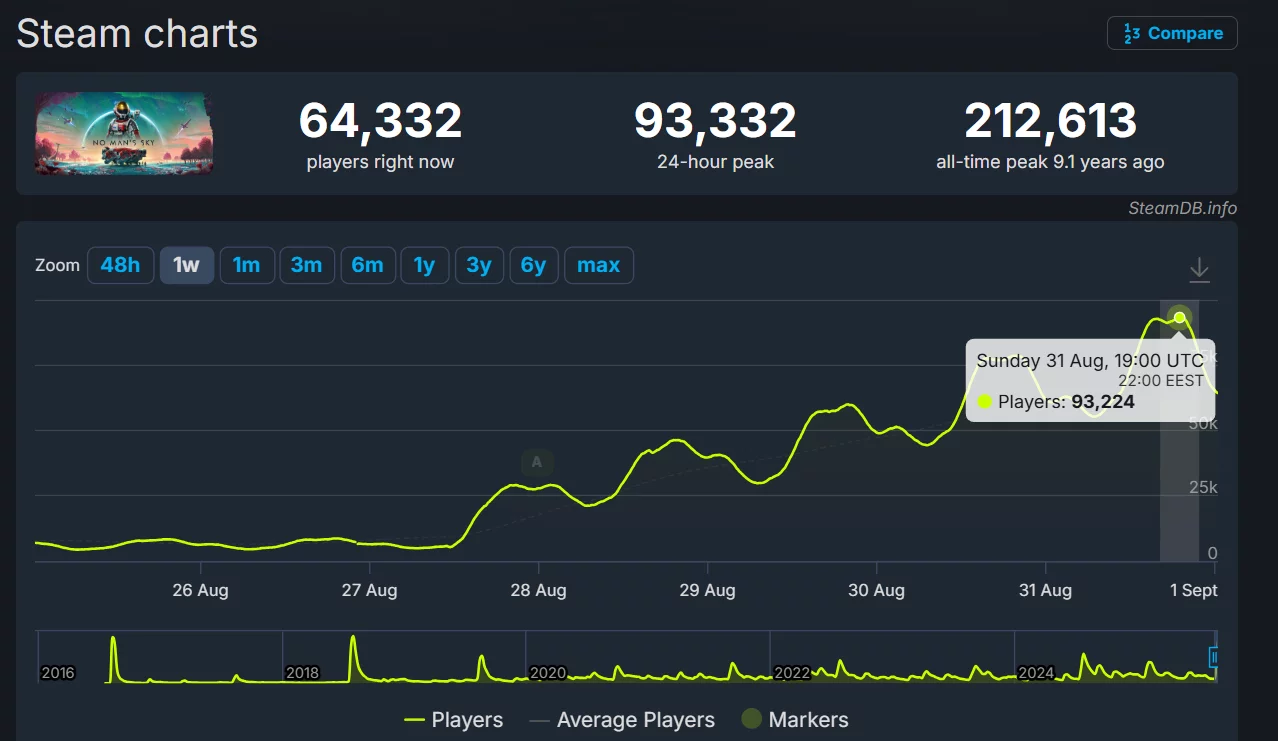Hide Markers via the legend
Screen dimensions: 1278x741
794,720
